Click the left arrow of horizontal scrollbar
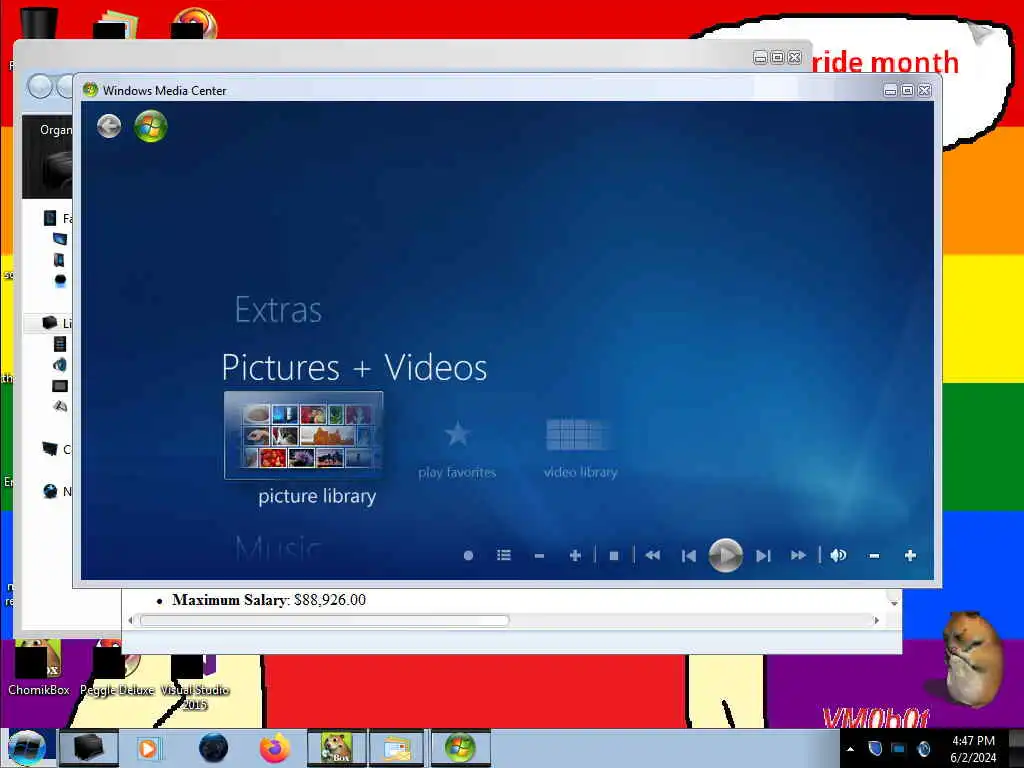Viewport: 1024px width, 768px height. [x=131, y=620]
